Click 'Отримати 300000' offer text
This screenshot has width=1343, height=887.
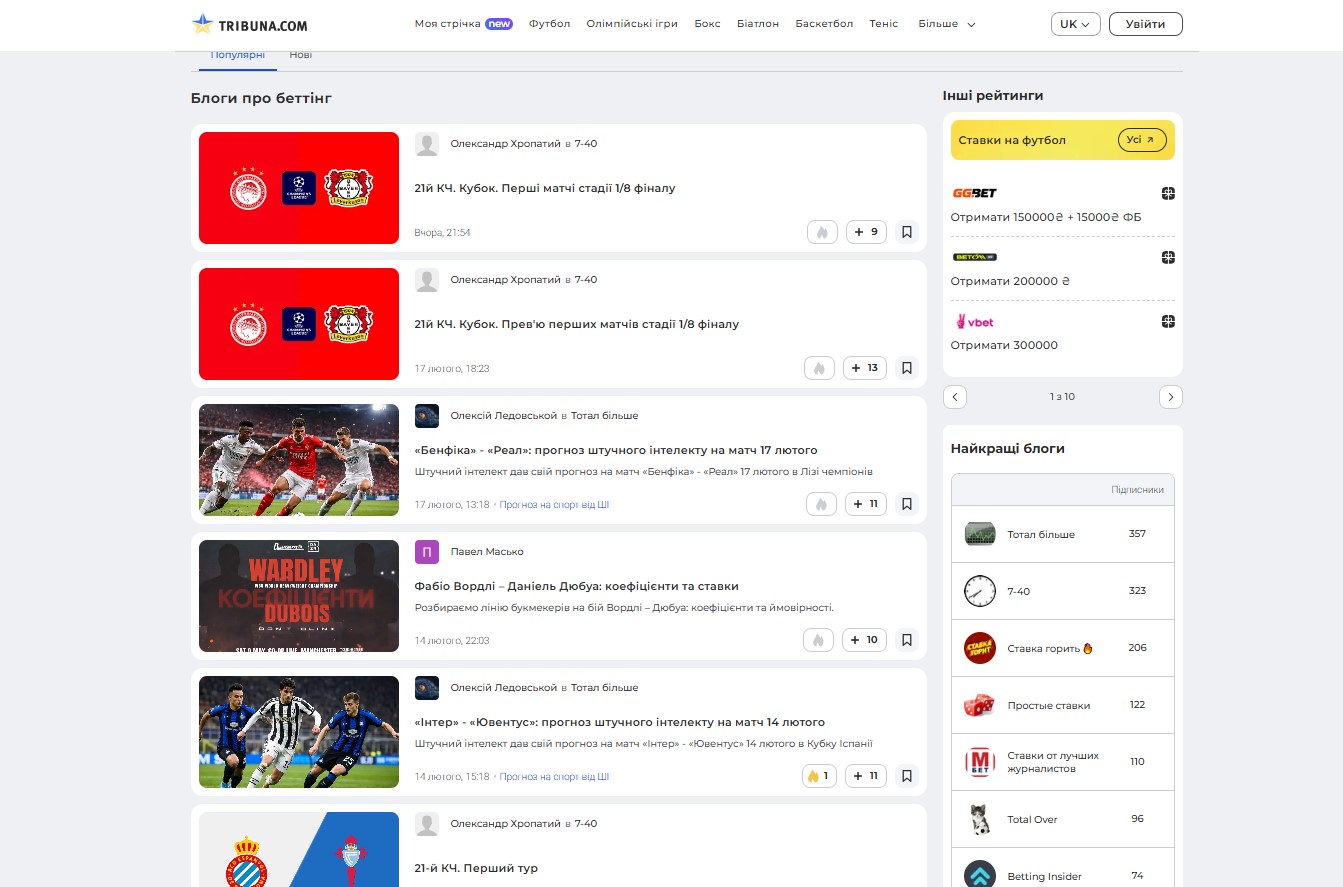(x=1004, y=345)
